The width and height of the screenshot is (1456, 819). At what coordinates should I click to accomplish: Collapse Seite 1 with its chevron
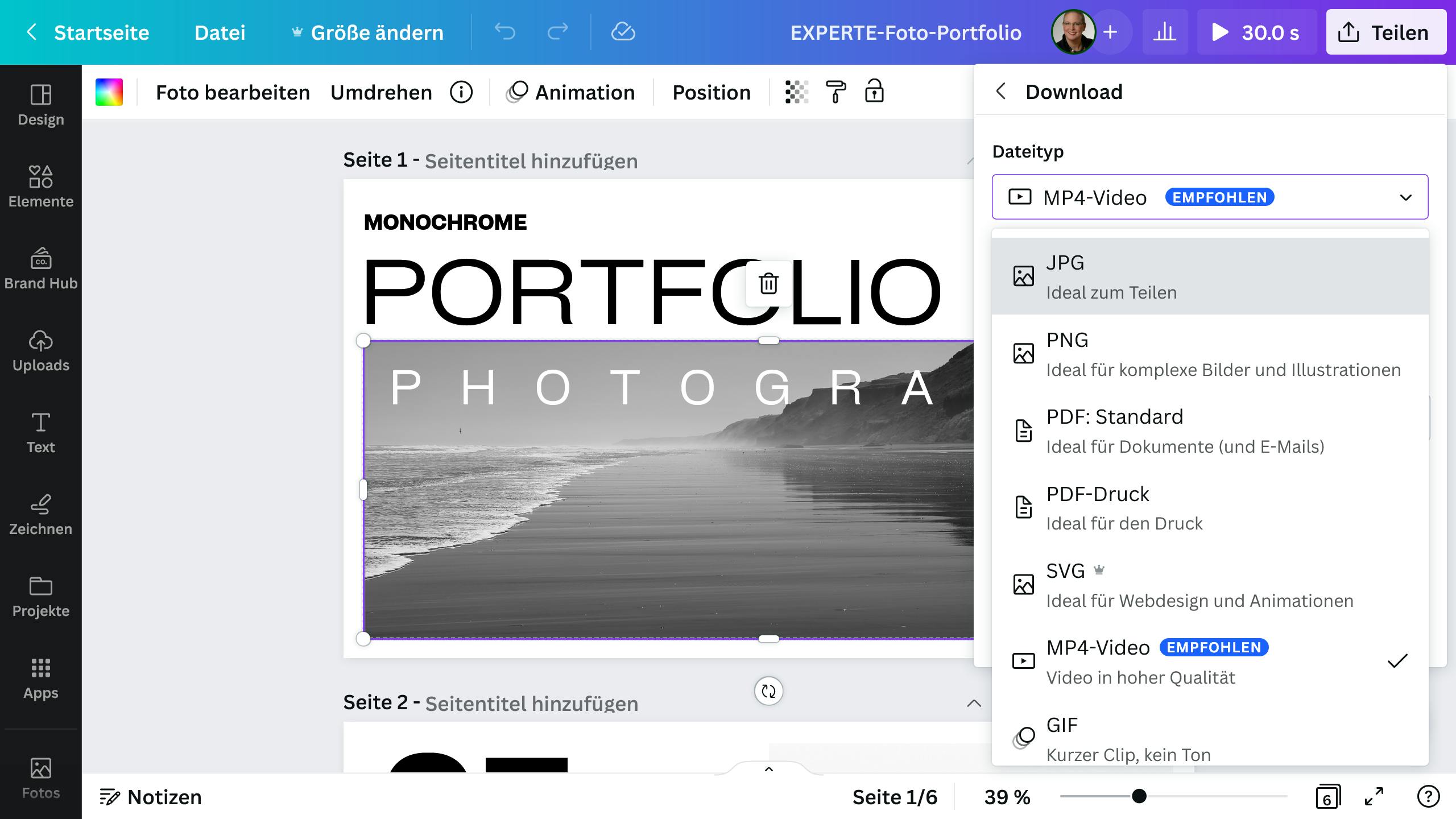[x=974, y=160]
